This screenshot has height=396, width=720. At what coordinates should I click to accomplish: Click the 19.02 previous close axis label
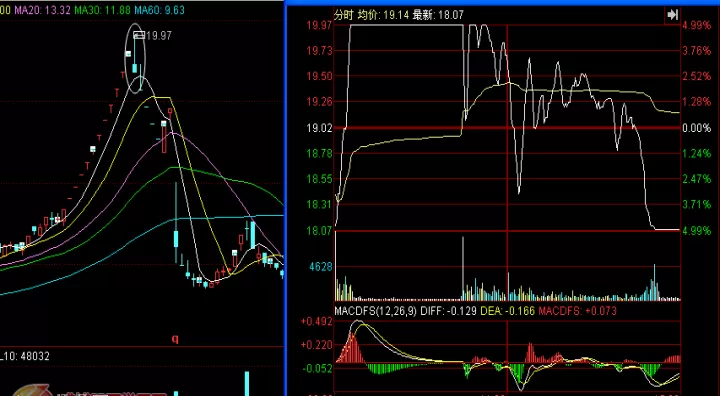click(x=319, y=128)
